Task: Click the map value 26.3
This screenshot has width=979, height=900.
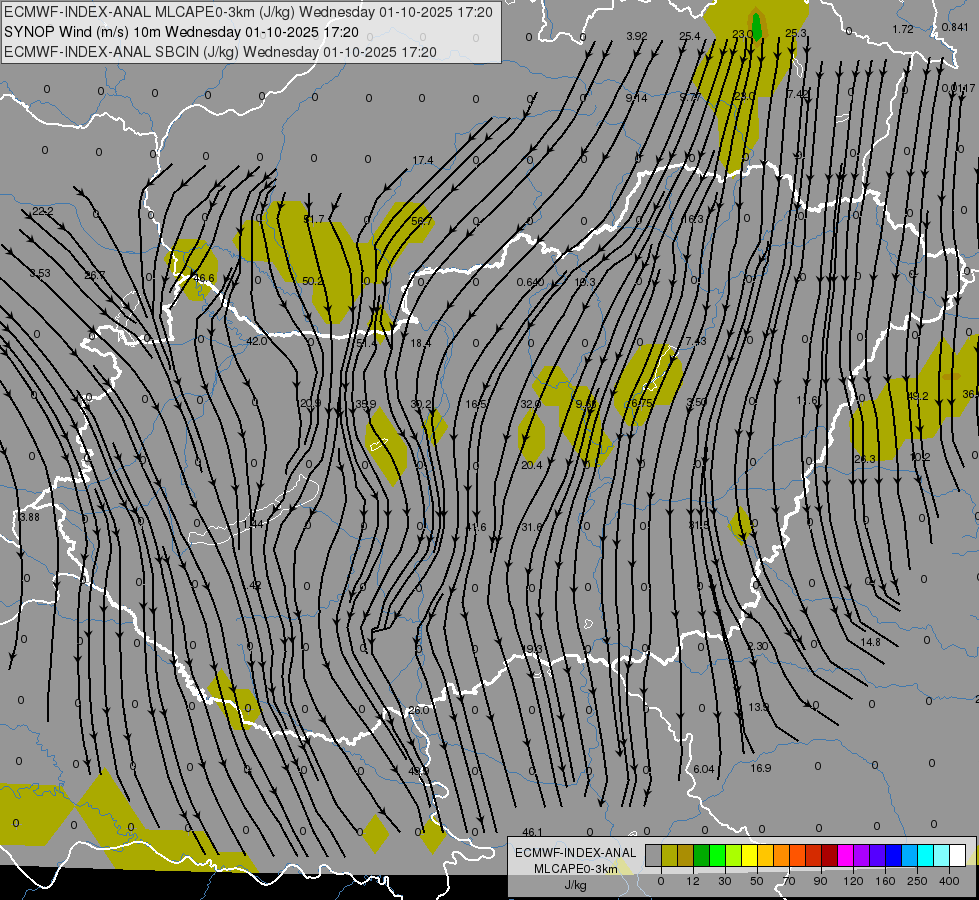Action: point(865,458)
